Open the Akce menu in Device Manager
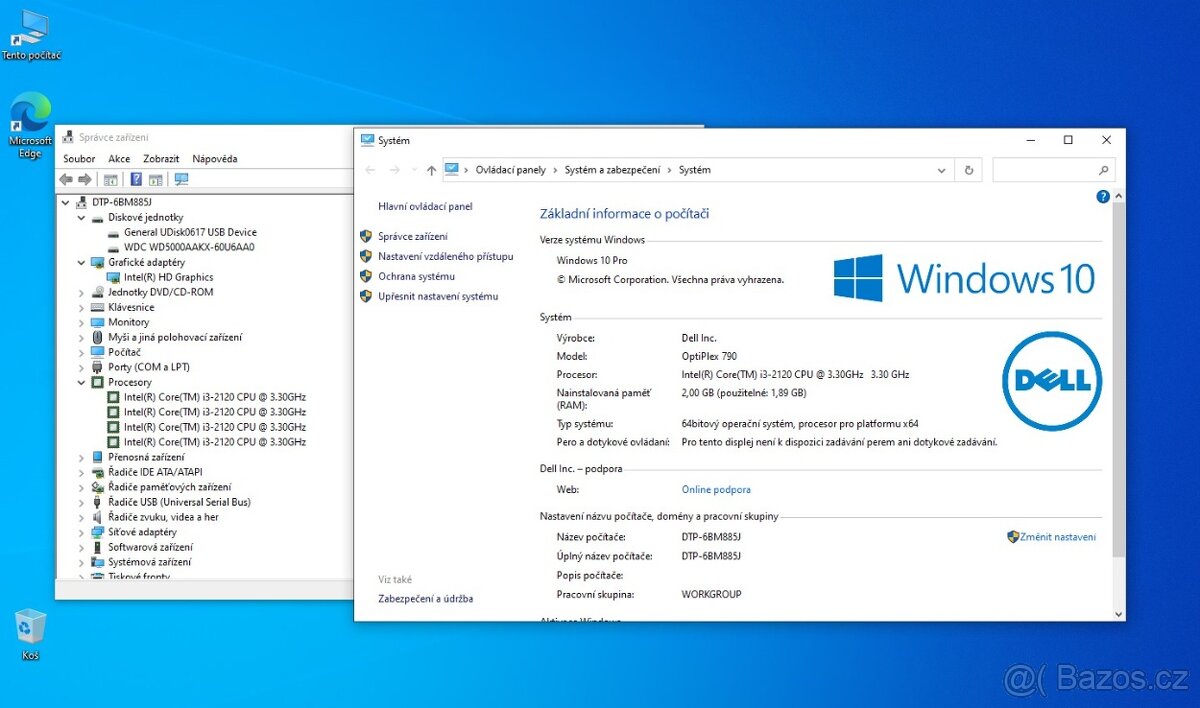Screen dimensions: 1200x708 [119, 158]
